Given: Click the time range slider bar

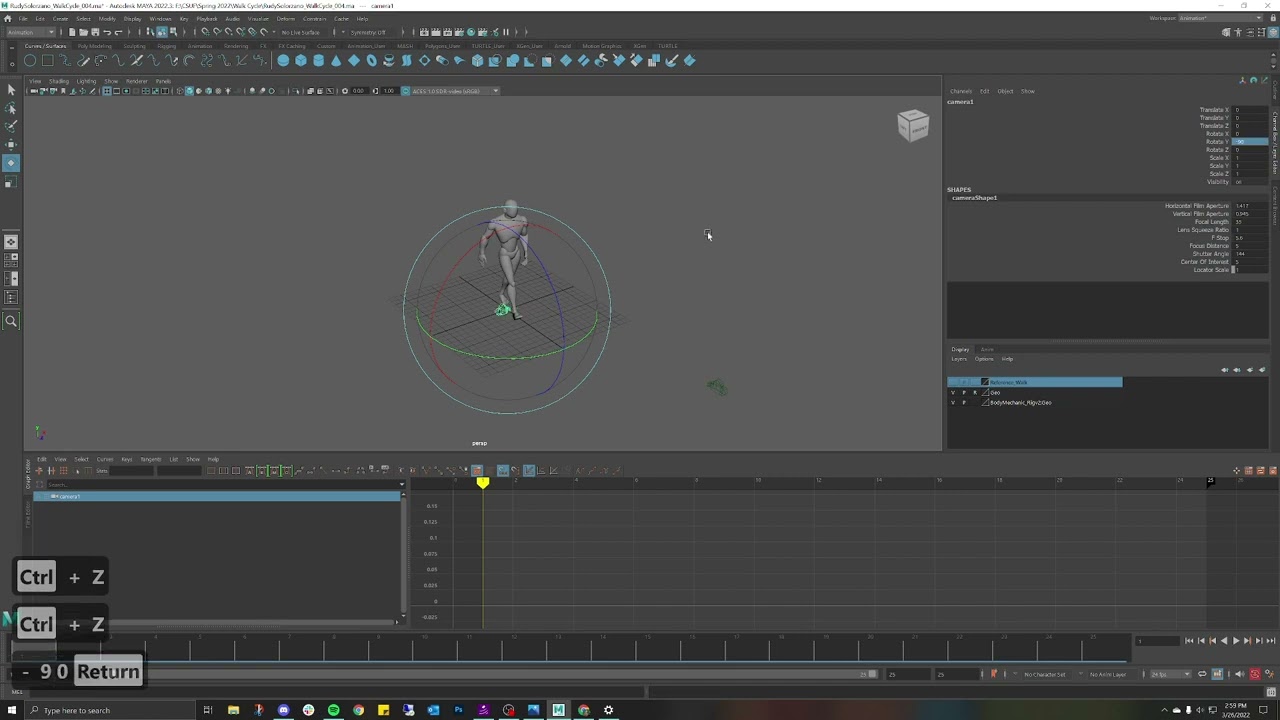Looking at the screenshot, I should [443, 674].
